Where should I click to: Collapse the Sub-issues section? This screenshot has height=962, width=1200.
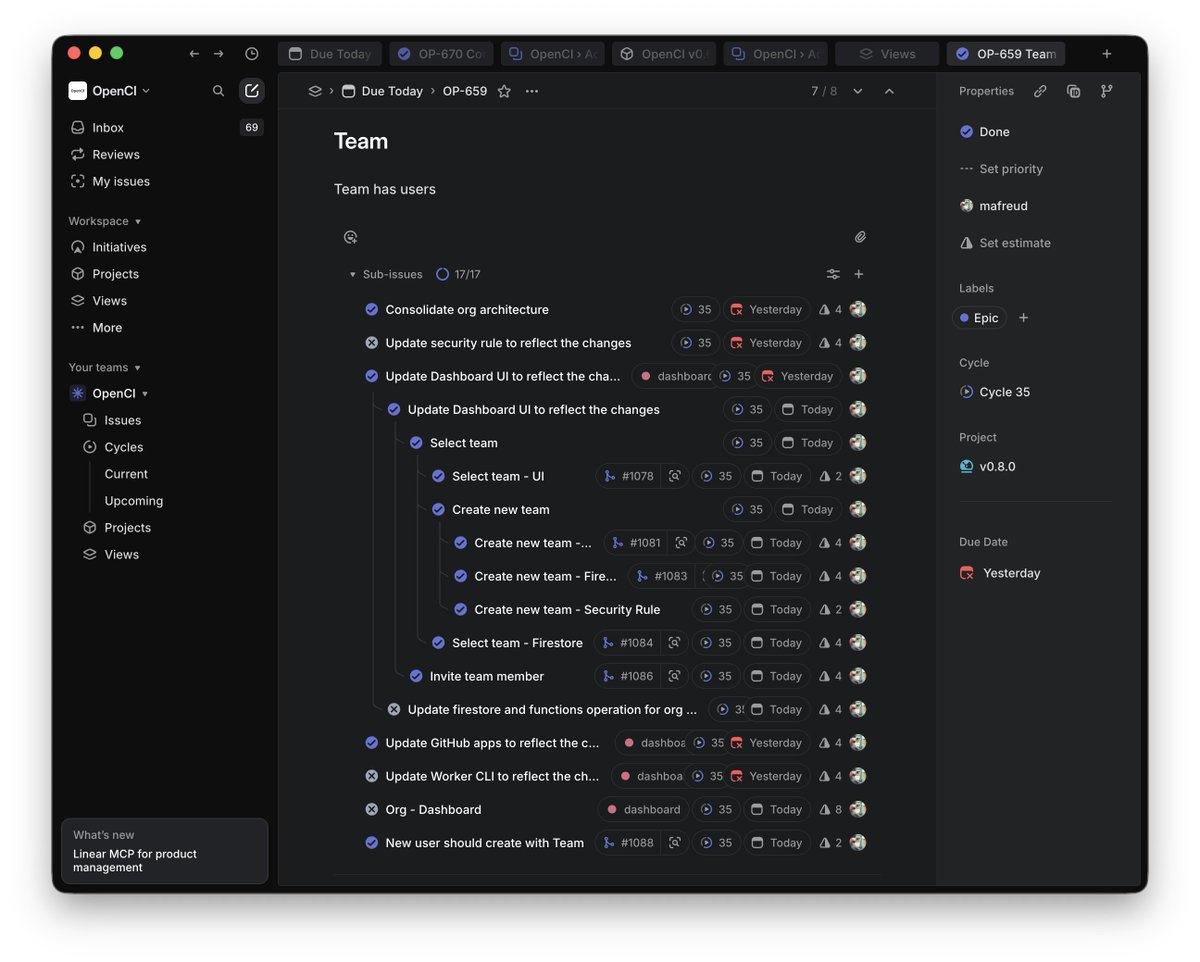(x=352, y=273)
